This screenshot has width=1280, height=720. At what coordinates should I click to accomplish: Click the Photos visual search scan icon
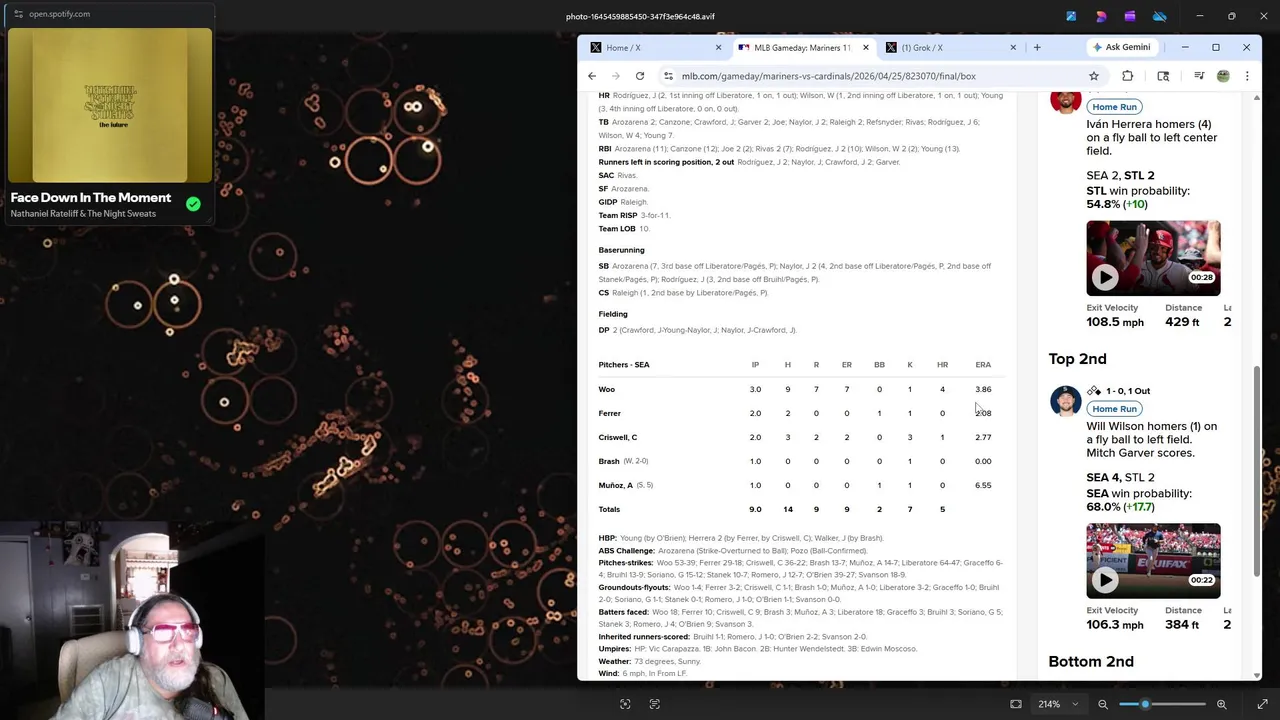click(x=625, y=704)
